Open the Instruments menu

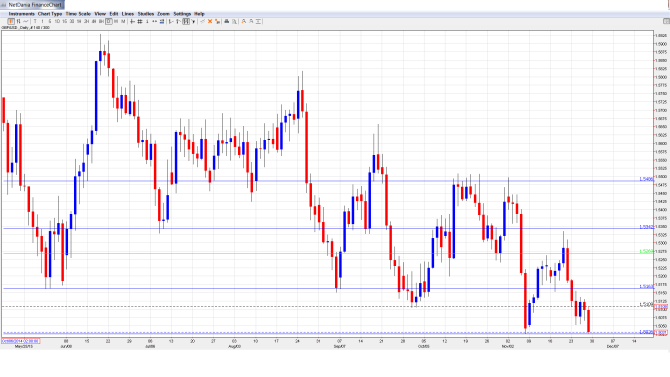coord(22,14)
